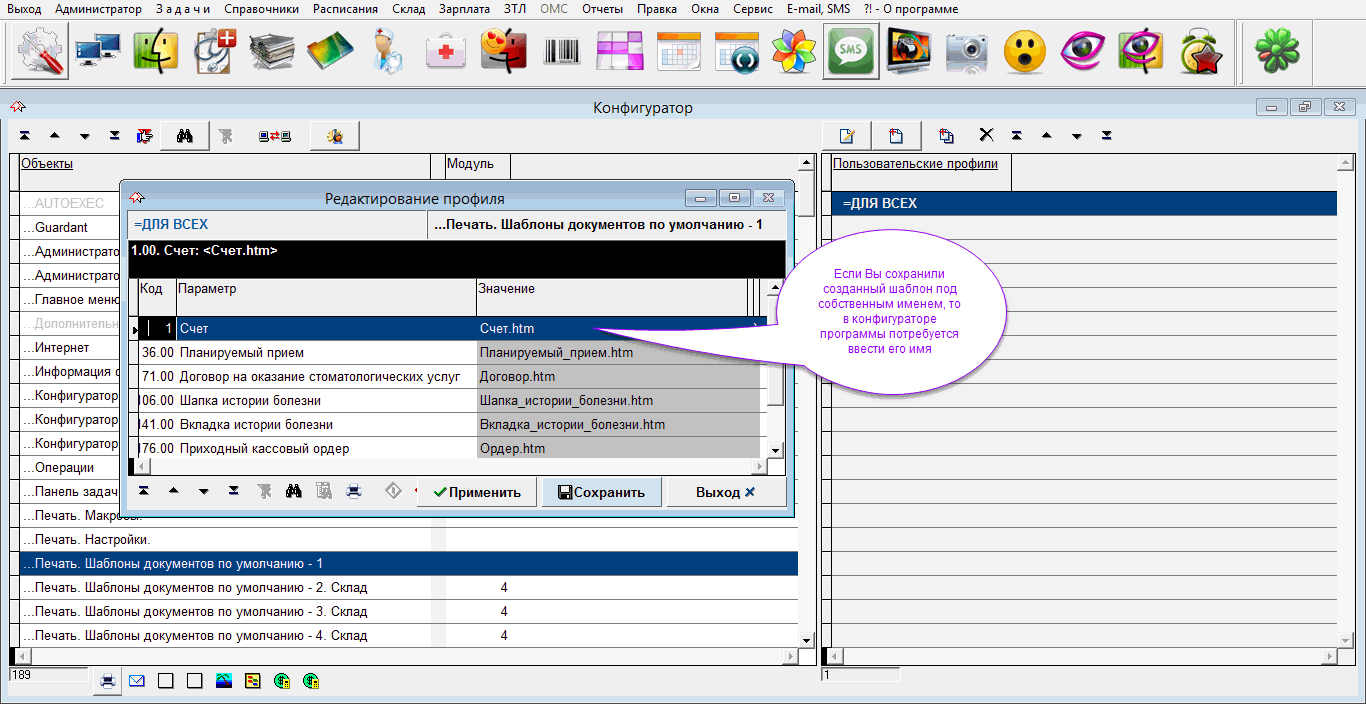The image size is (1366, 704).
Task: Click the envelope mail icon in status bar
Action: pos(137,681)
